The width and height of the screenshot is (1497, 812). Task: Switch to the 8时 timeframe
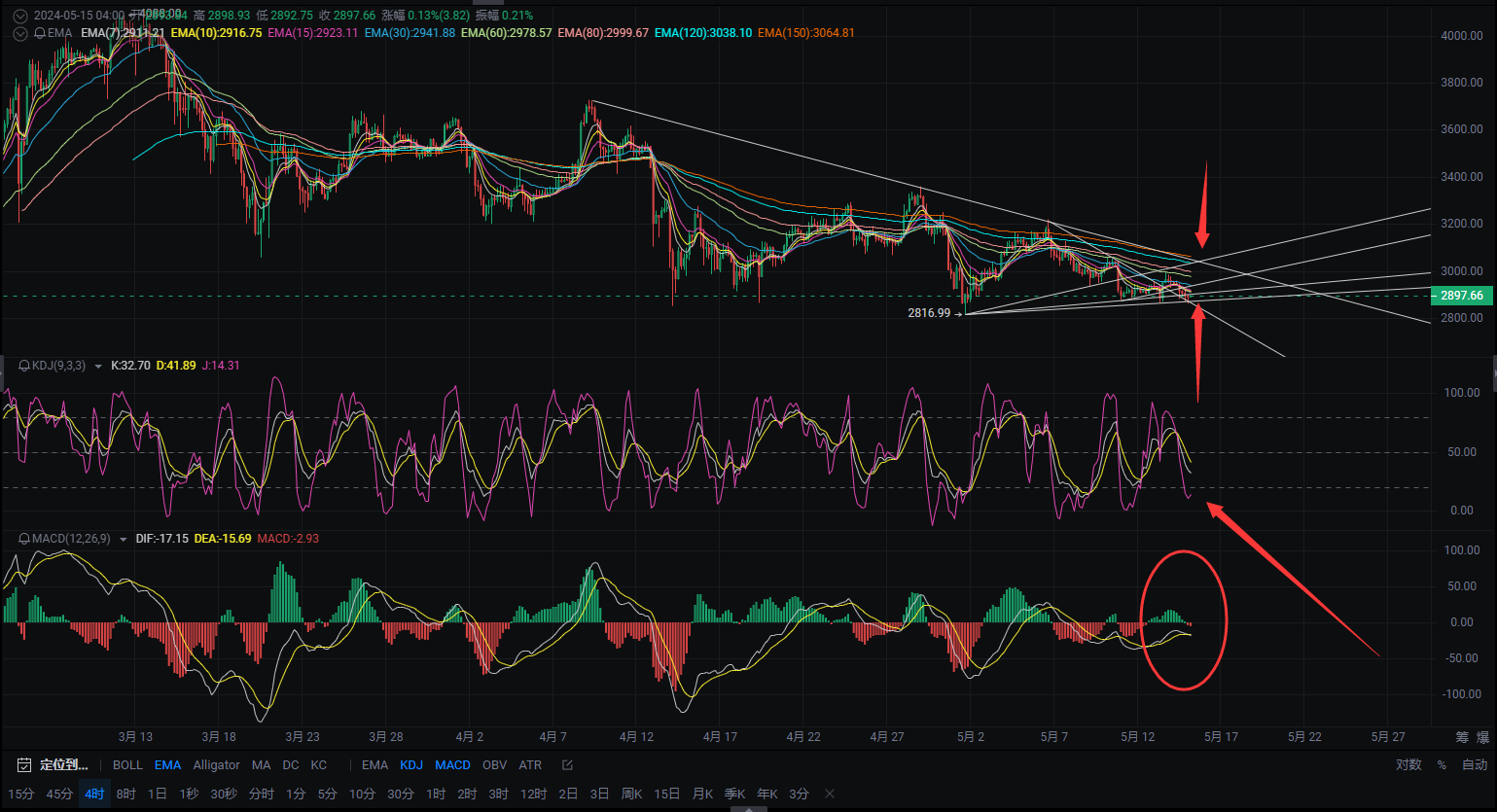126,794
